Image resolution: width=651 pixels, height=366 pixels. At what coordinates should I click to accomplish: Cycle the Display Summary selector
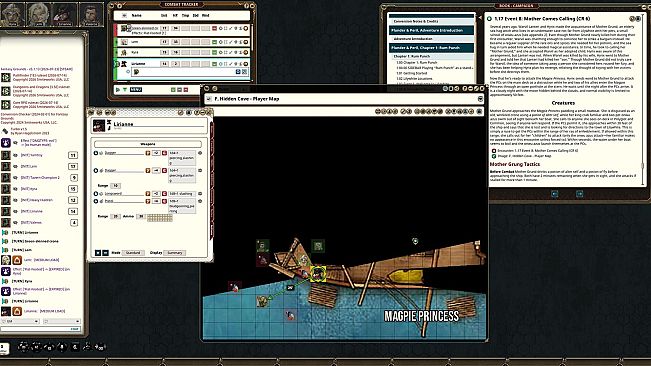(x=175, y=253)
